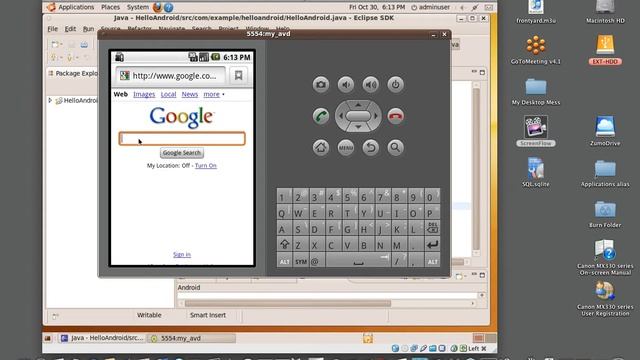
Task: Click the Google search input field
Action: (x=182, y=139)
